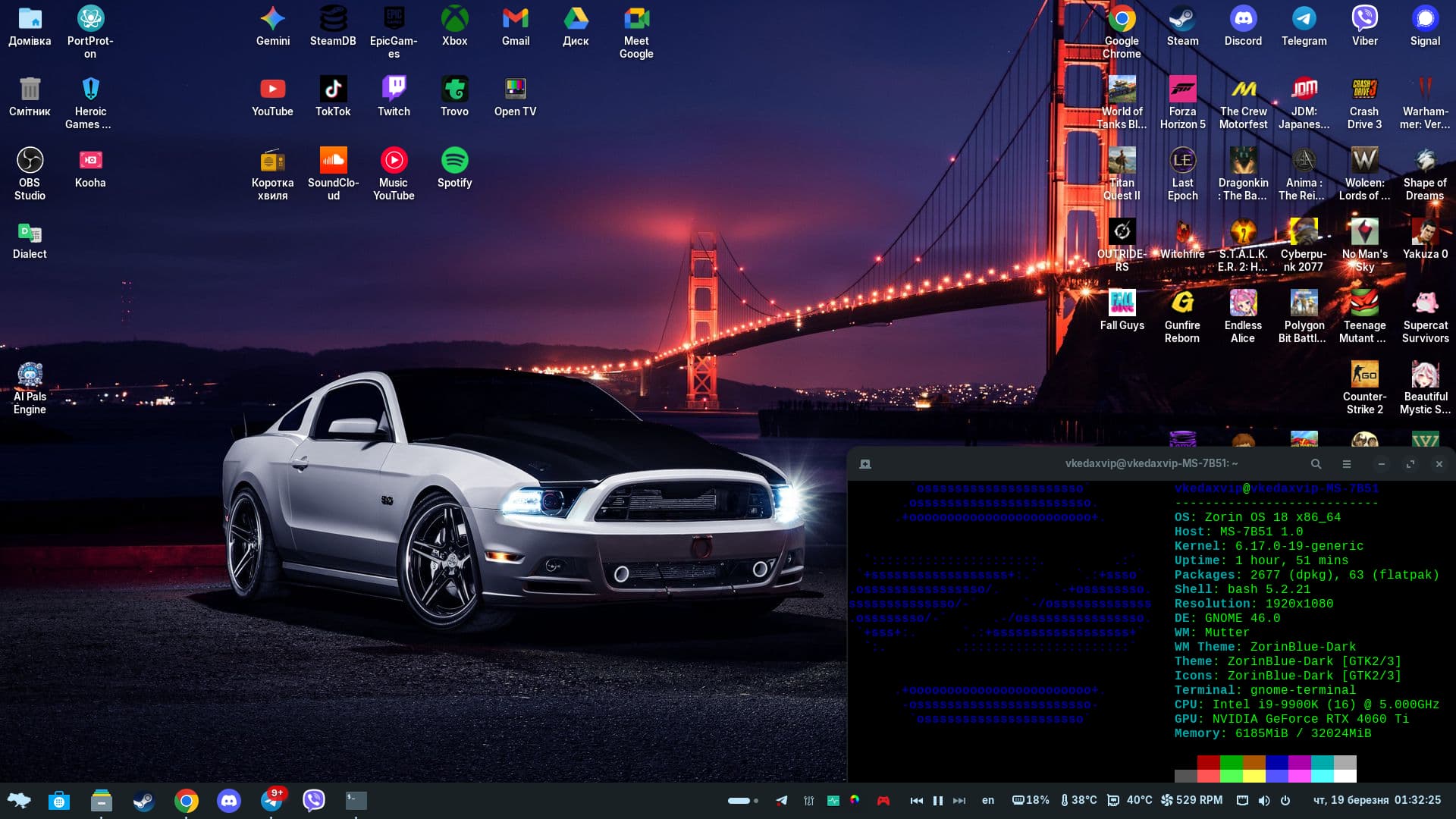Click the Discord icon in taskbar

[228, 801]
